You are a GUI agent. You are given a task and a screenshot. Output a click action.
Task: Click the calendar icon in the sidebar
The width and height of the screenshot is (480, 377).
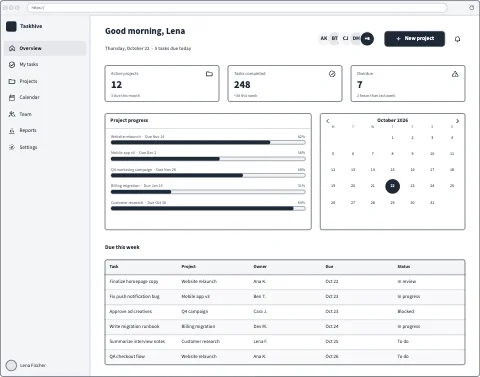click(12, 97)
